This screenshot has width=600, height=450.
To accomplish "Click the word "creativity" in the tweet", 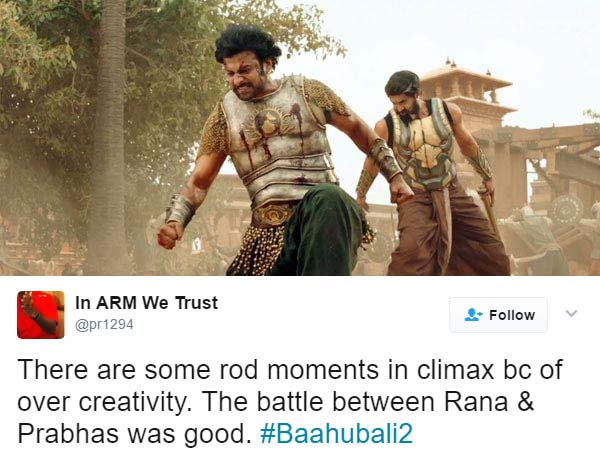I will 133,403.
